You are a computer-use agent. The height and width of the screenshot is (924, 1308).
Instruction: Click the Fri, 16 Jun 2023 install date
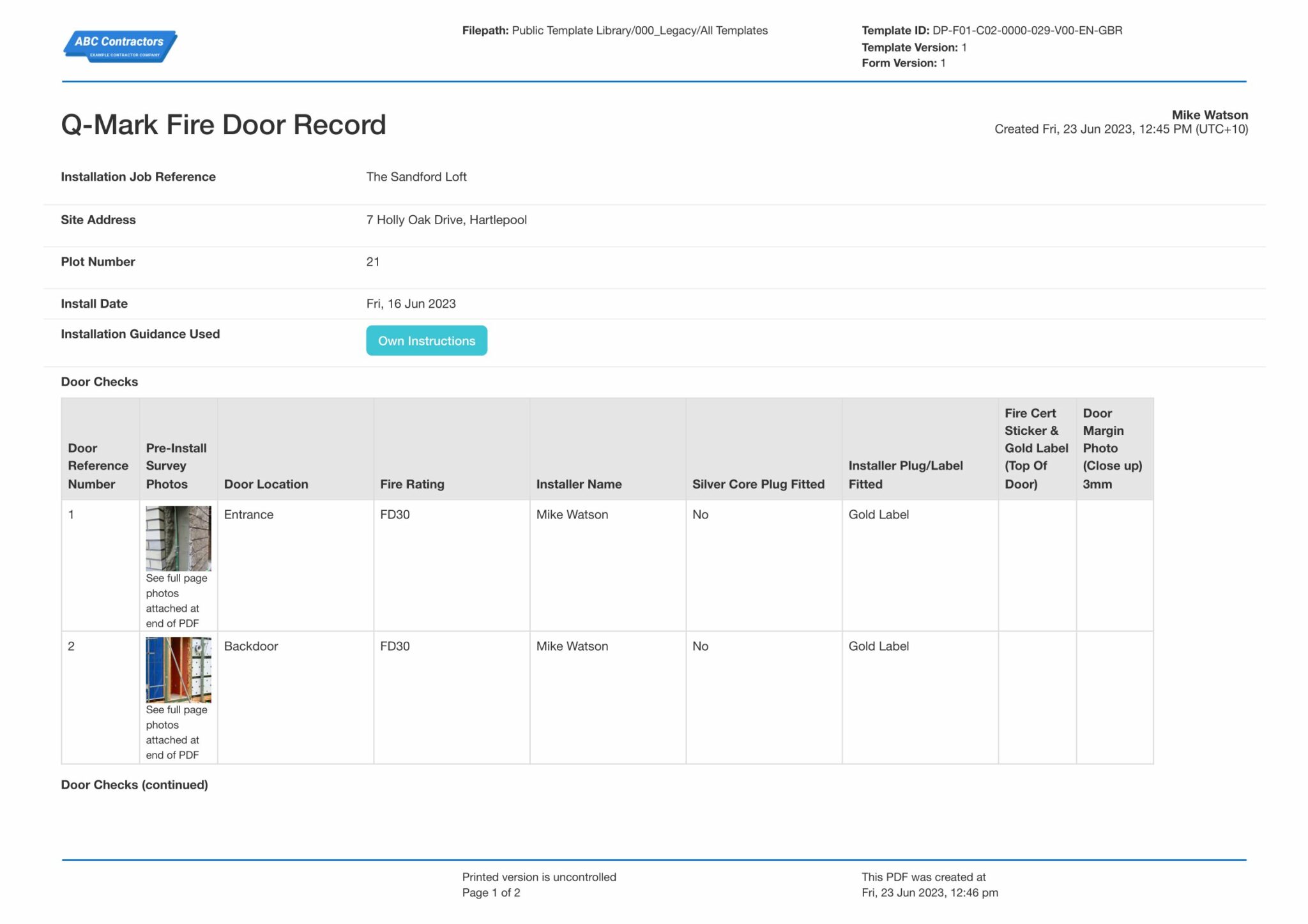(411, 303)
